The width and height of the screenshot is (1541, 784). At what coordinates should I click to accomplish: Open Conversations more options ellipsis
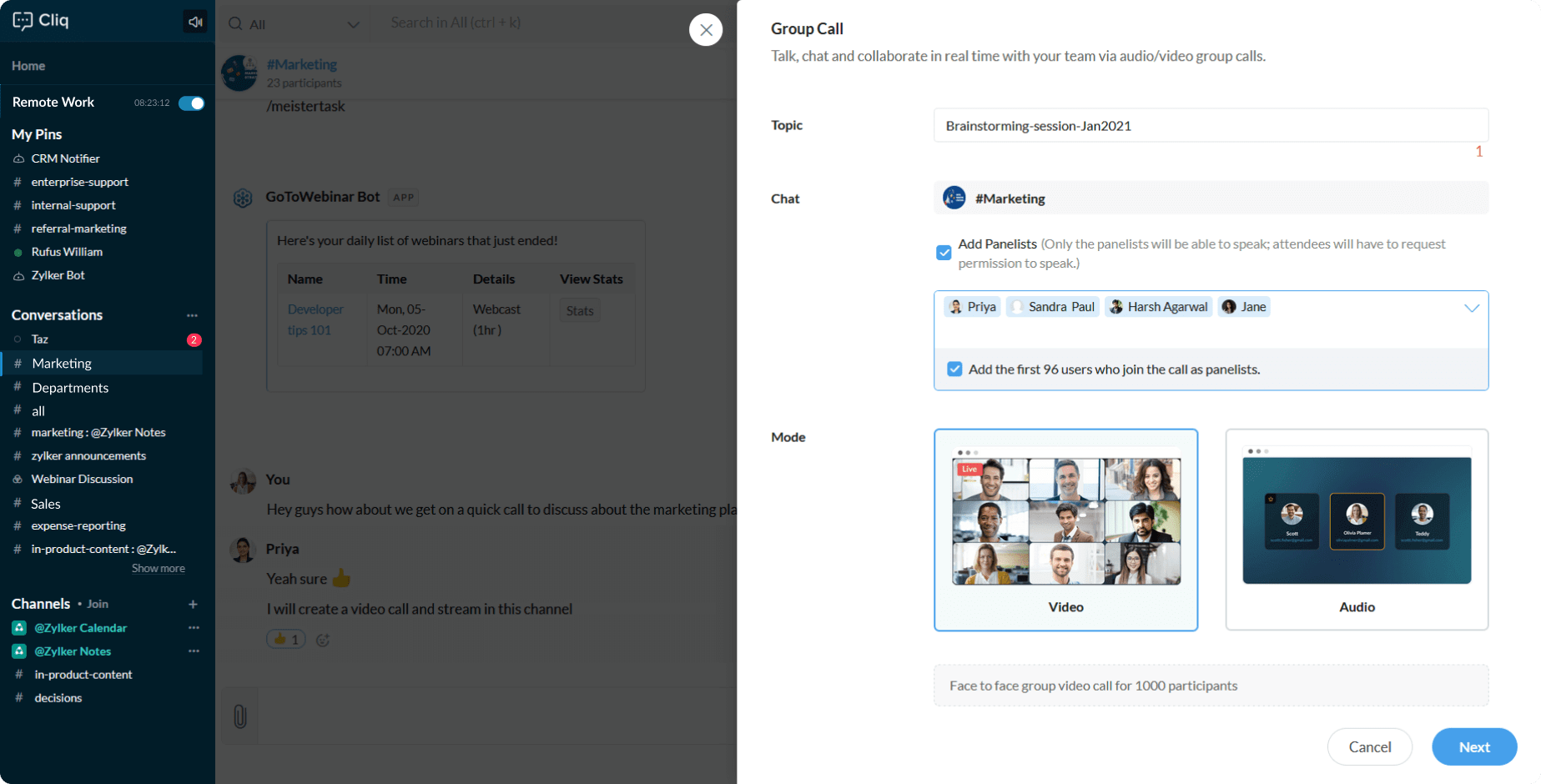click(x=192, y=315)
